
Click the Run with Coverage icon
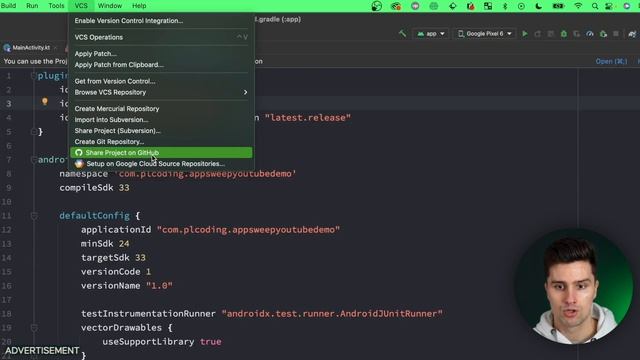pos(577,34)
